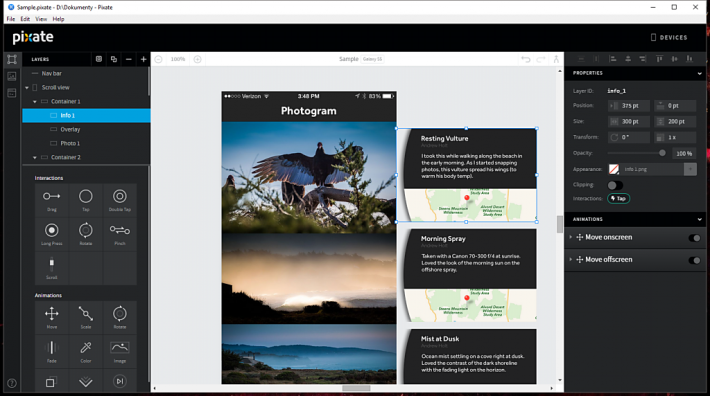The image size is (710, 396).
Task: Open the Edit menu
Action: point(25,19)
